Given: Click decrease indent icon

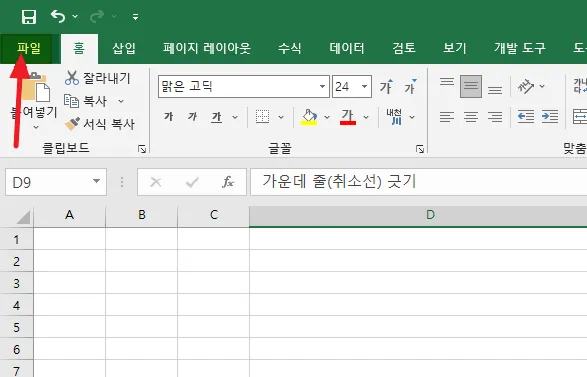Looking at the screenshot, I should point(526,117).
